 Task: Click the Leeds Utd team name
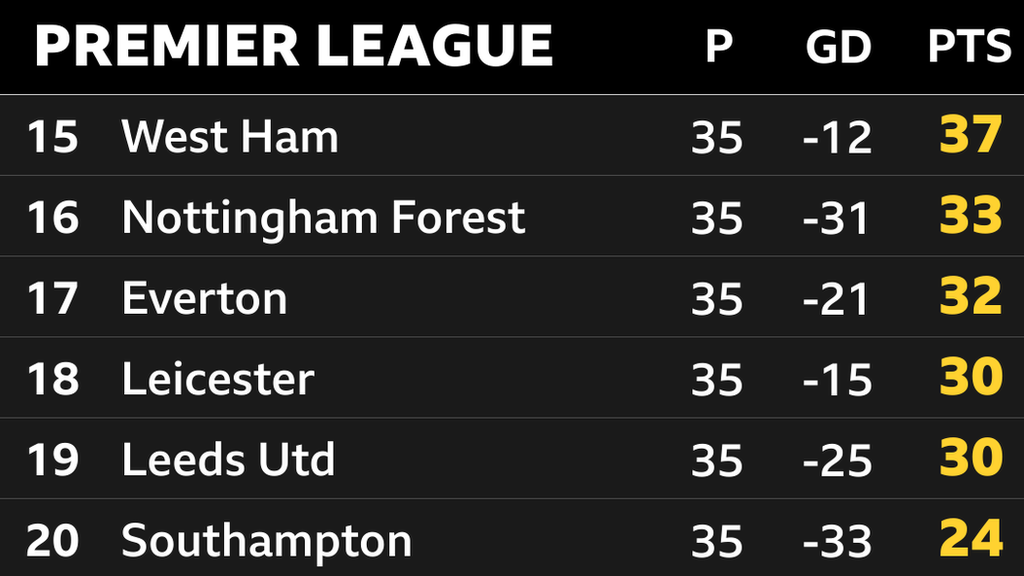coord(228,460)
